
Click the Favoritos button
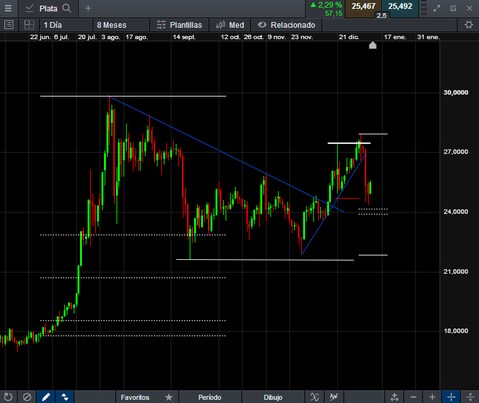tap(135, 397)
